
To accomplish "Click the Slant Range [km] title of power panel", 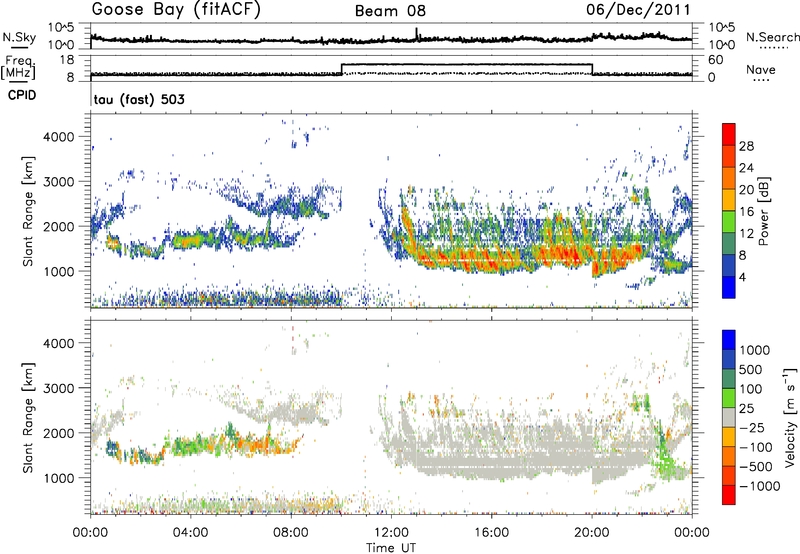I will (x=27, y=211).
